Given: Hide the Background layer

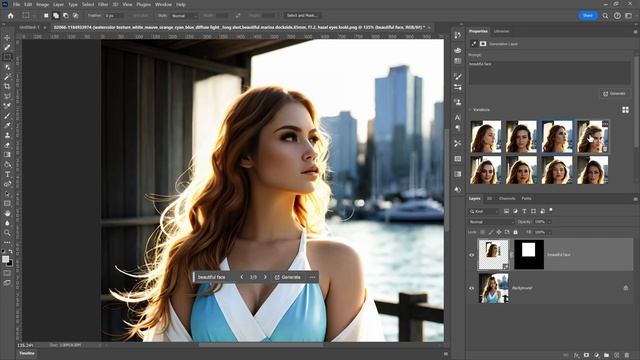Looking at the screenshot, I should coord(472,288).
